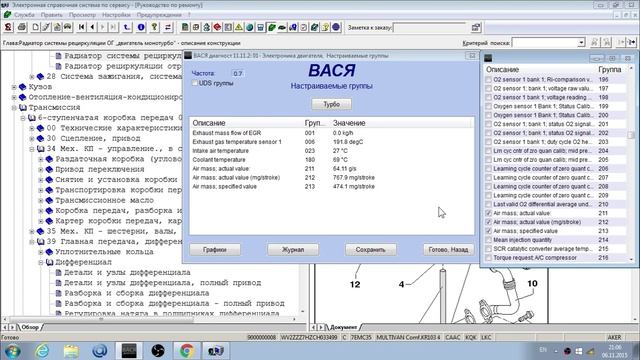Click the highlighted green leaf toolbar icon
Image resolution: width=640 pixels, height=360 pixels.
271,27
